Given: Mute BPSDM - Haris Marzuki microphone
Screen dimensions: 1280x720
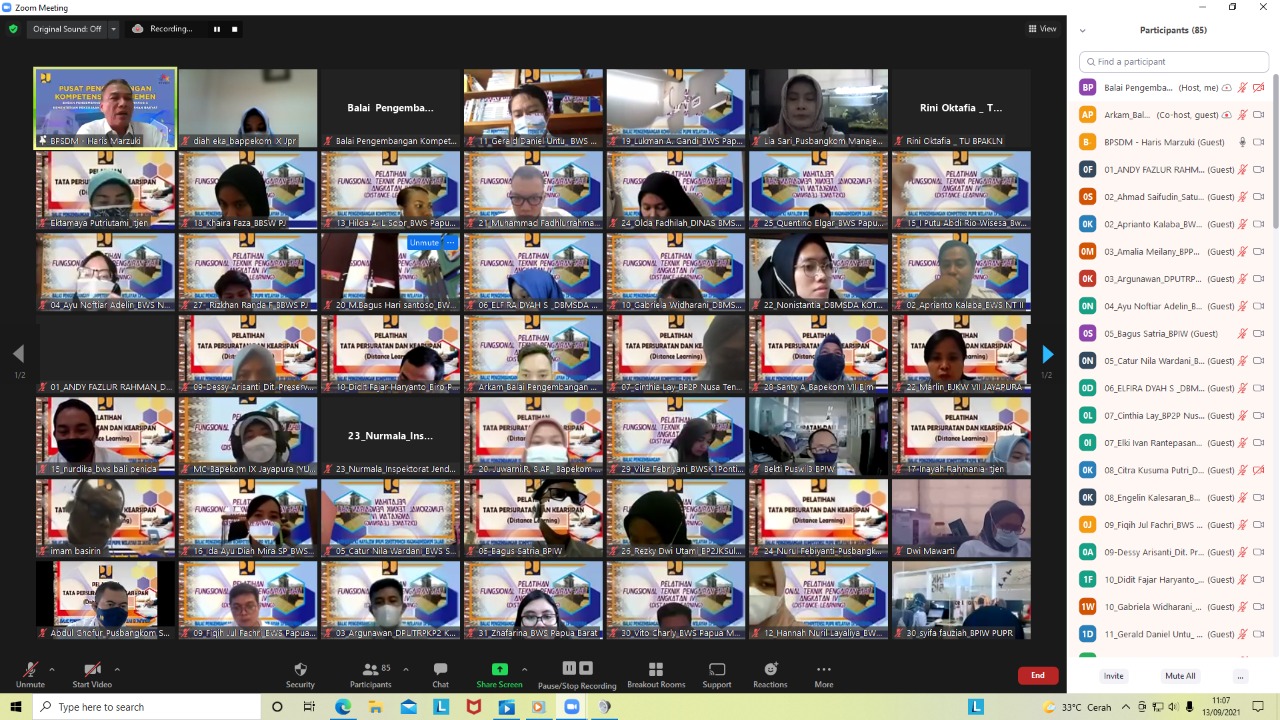Looking at the screenshot, I should coord(1242,142).
